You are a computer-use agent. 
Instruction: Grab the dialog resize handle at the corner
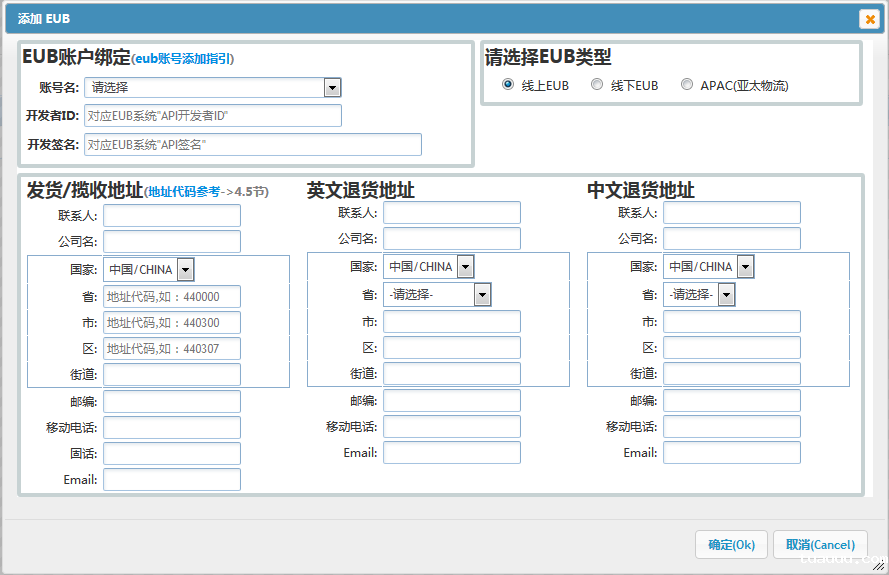click(877, 565)
